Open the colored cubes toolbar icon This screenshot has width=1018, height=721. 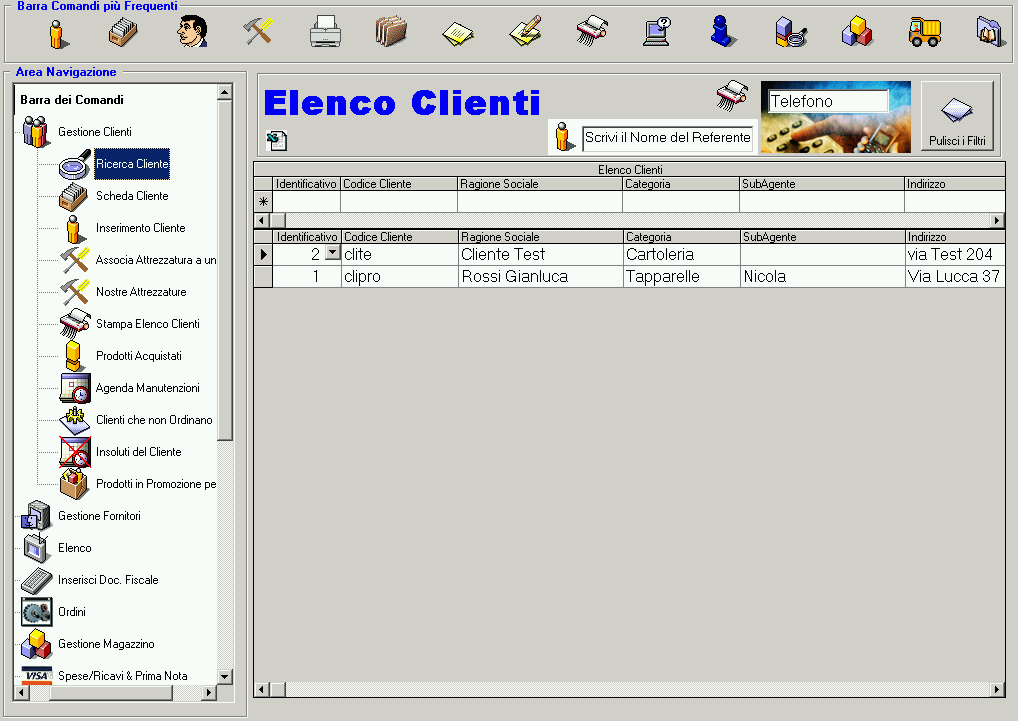[x=857, y=31]
